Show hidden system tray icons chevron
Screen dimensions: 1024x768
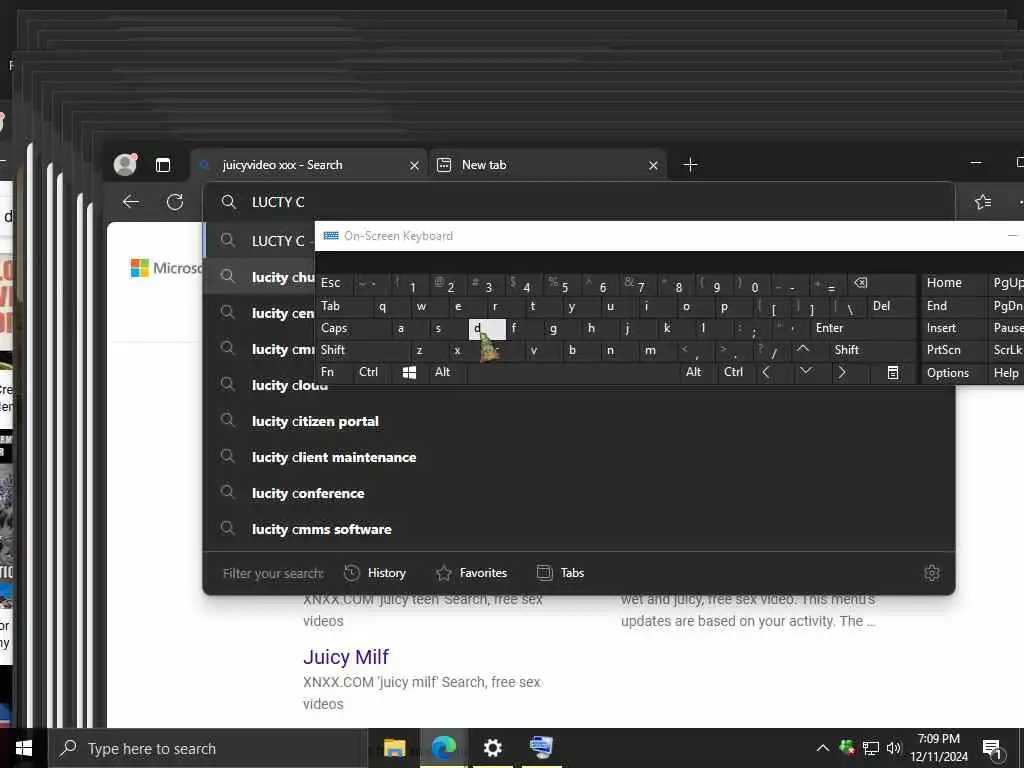(x=823, y=748)
